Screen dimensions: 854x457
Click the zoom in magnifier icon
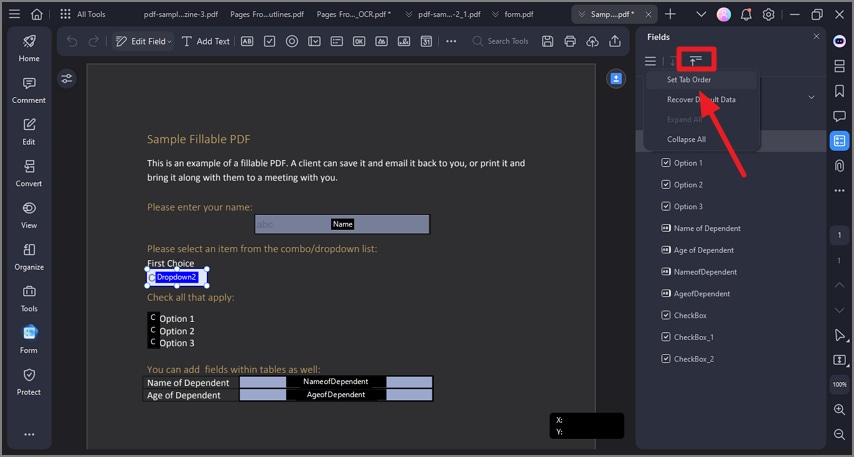coord(839,410)
